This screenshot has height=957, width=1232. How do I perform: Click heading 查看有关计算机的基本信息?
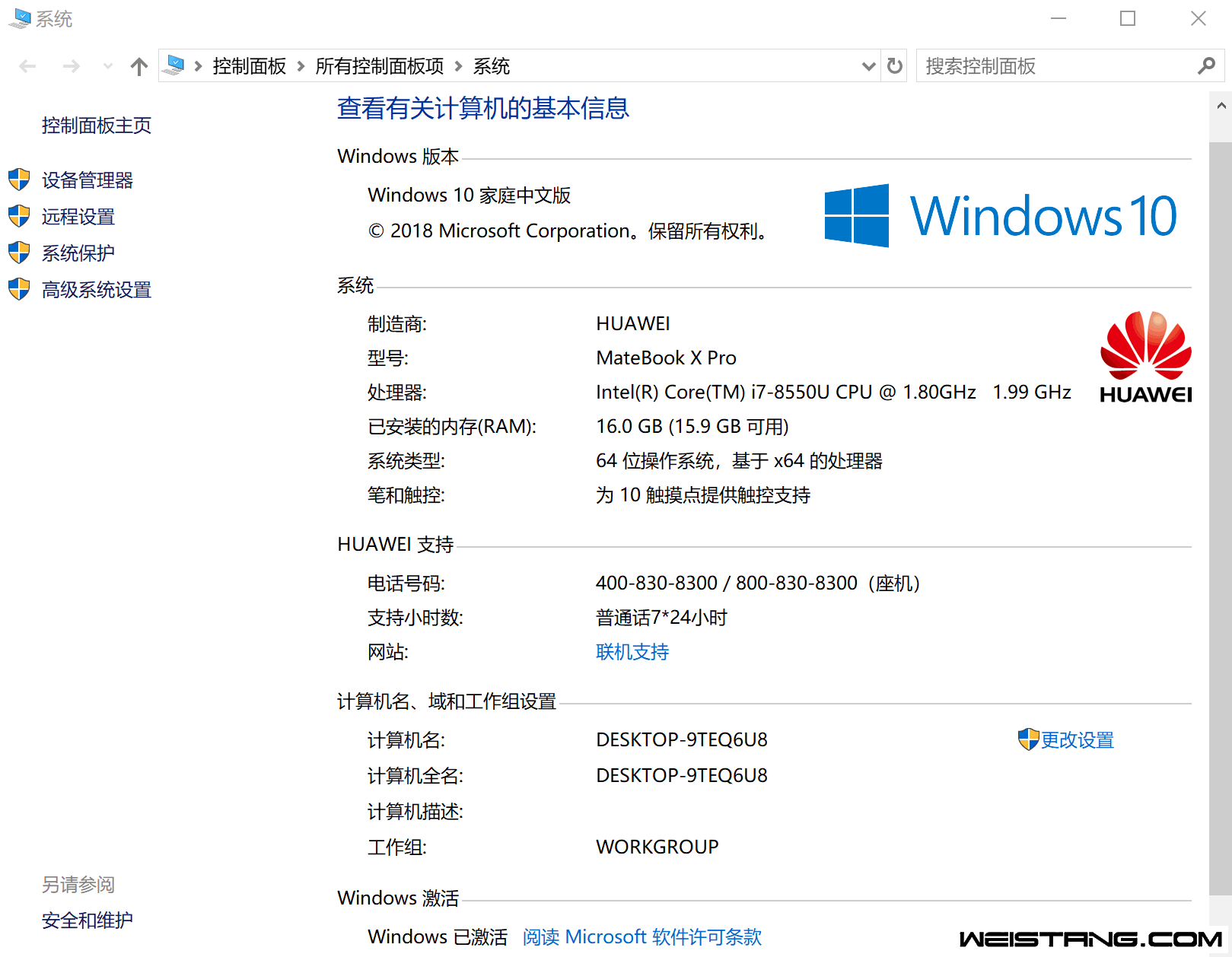click(x=483, y=108)
